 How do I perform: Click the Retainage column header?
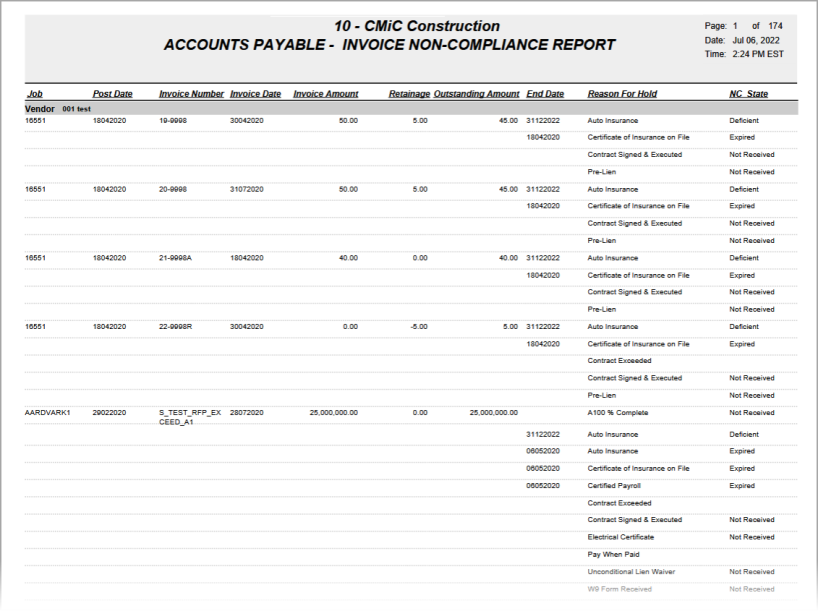pos(409,94)
